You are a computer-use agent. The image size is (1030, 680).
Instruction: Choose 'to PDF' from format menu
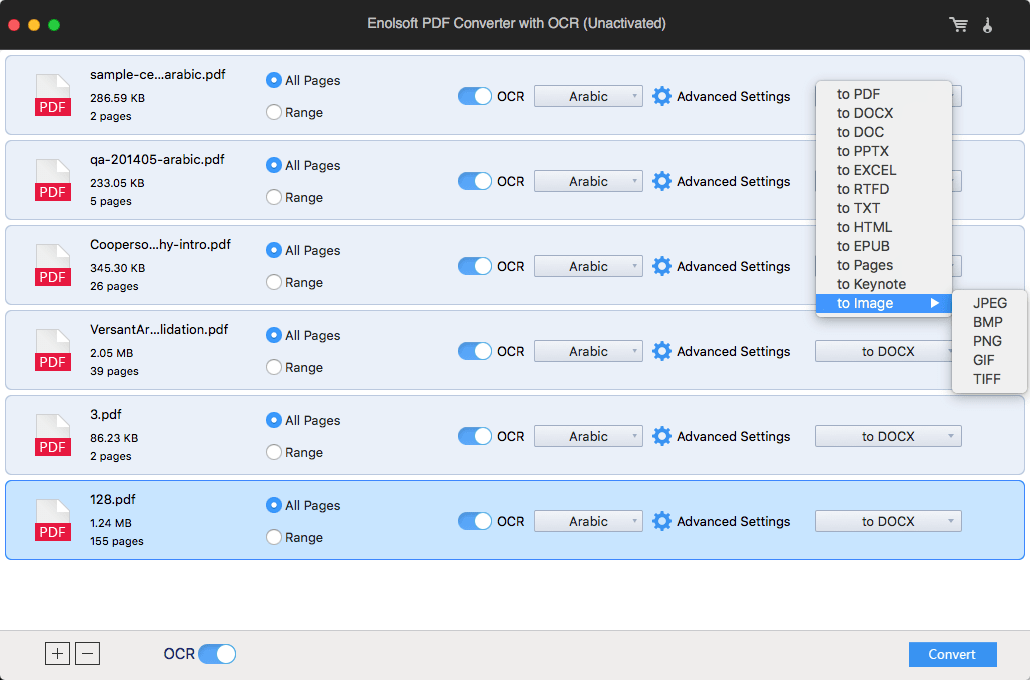tap(884, 94)
